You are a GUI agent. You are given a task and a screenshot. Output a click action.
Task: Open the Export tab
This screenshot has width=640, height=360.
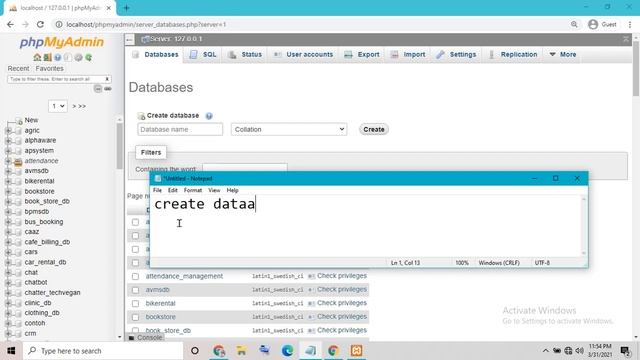click(x=362, y=54)
